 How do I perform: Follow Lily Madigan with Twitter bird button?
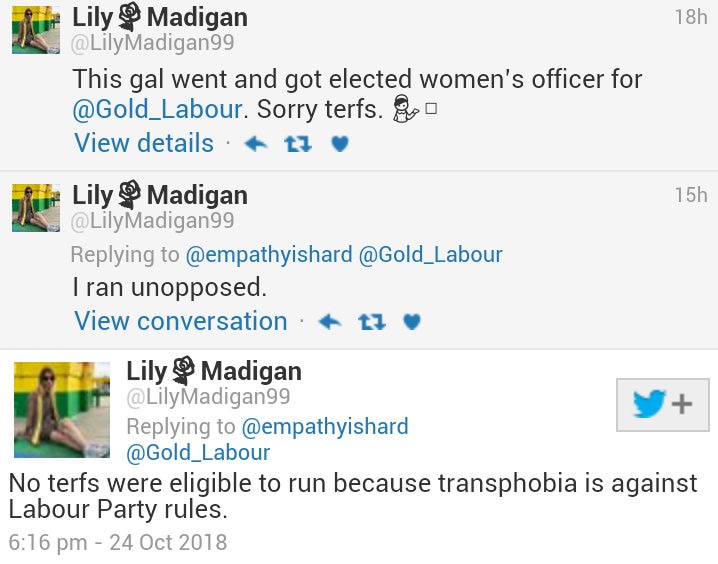pos(663,405)
